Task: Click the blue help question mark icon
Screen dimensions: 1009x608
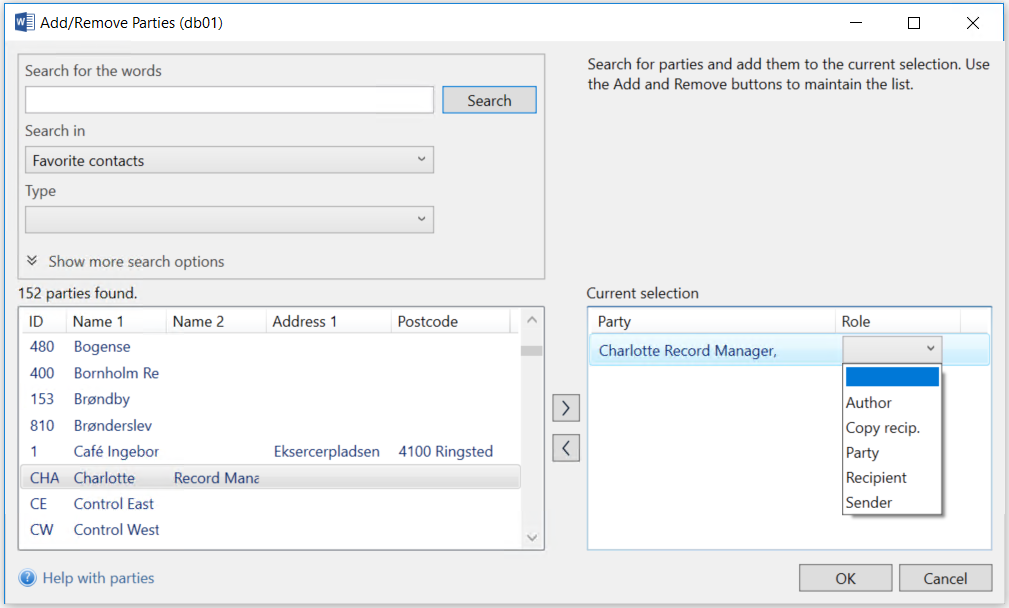Action: point(27,578)
